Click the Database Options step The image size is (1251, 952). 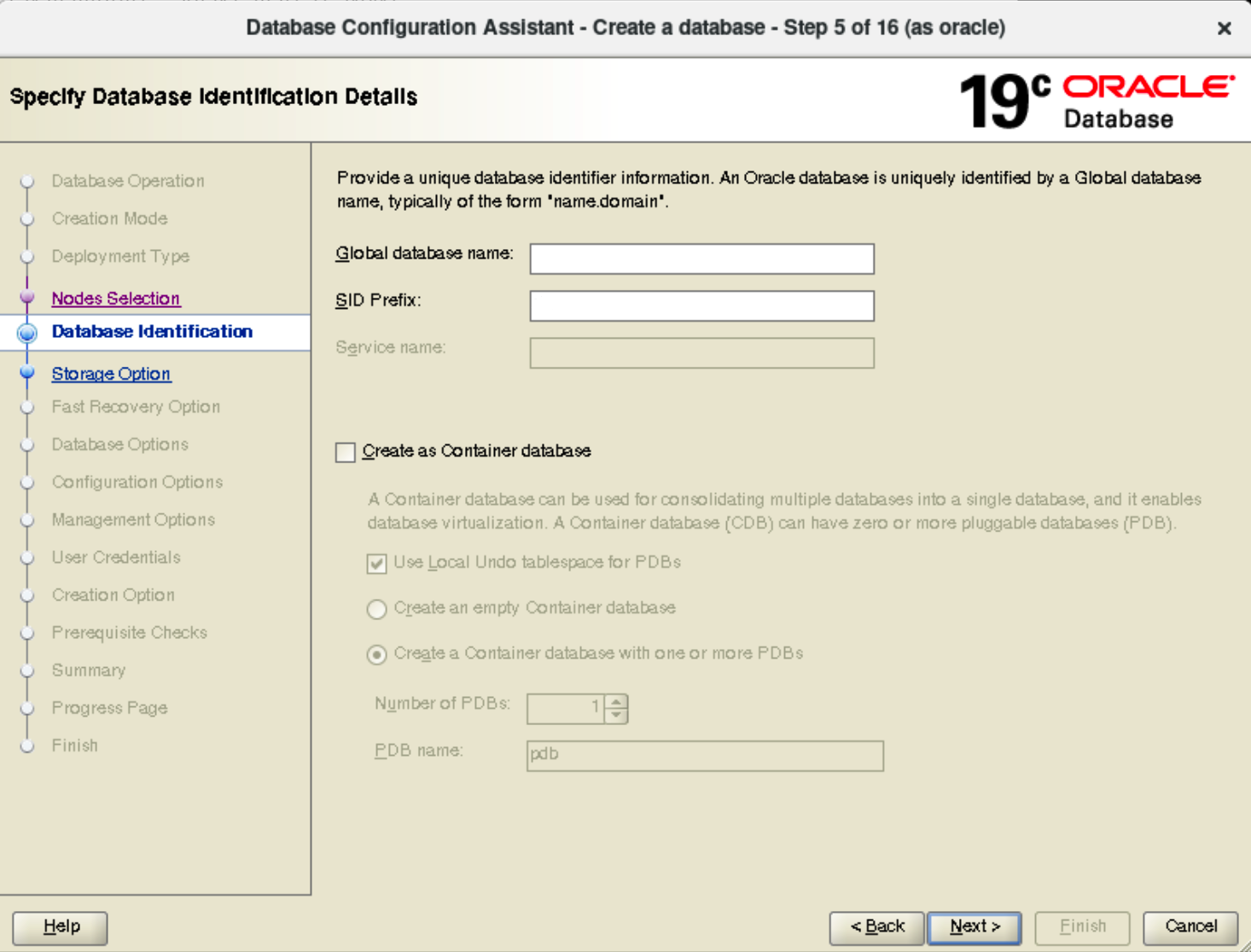coord(119,444)
